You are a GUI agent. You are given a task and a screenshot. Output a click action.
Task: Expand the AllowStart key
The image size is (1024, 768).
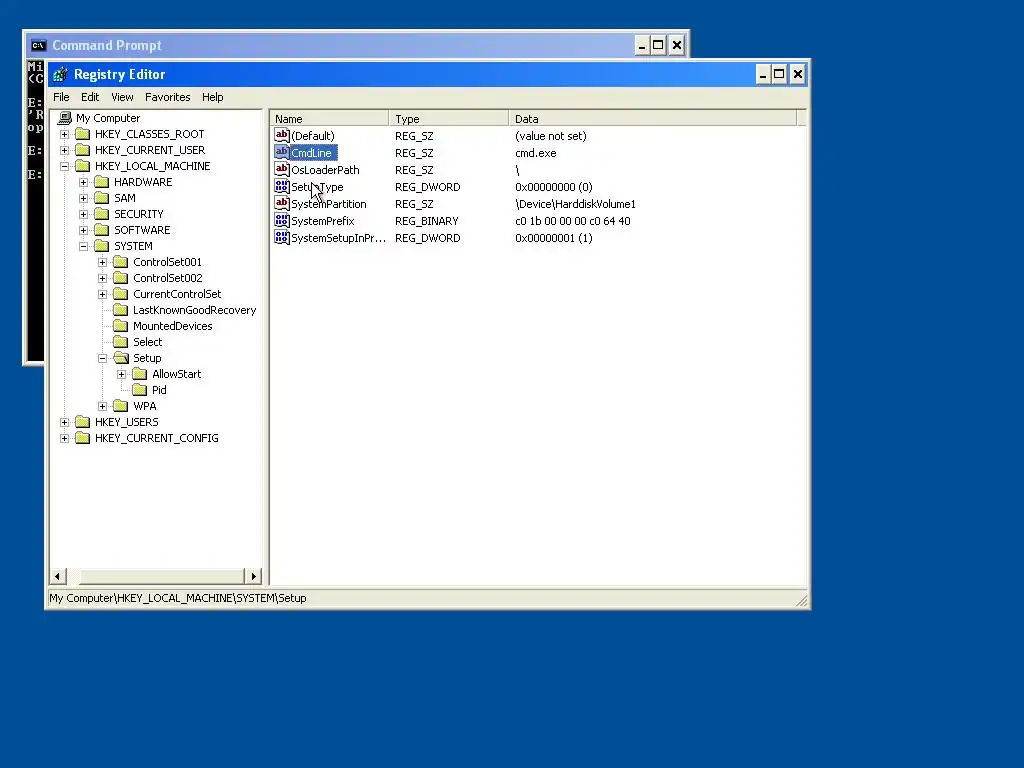(121, 374)
